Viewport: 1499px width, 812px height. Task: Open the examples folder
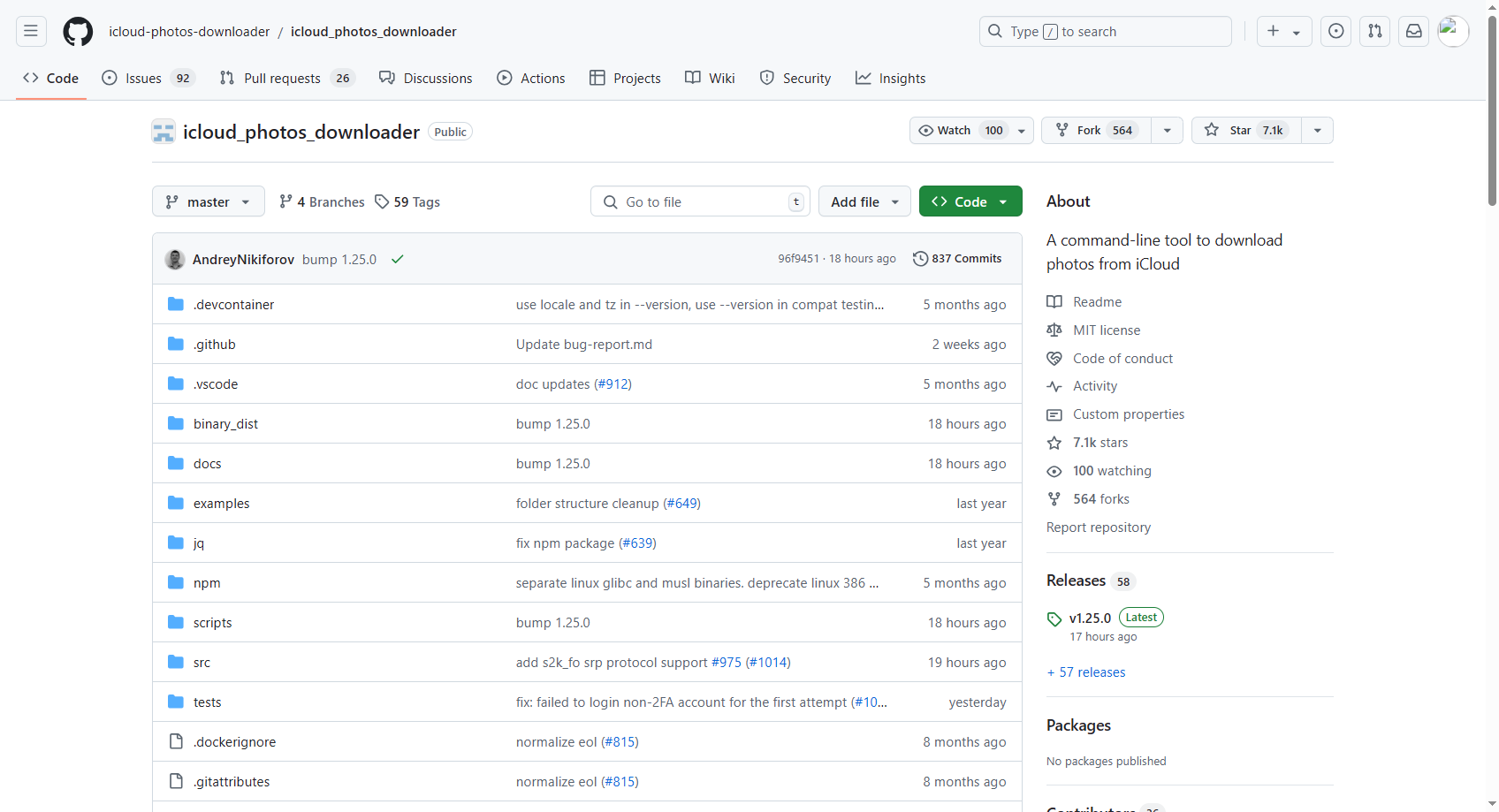pyautogui.click(x=221, y=504)
